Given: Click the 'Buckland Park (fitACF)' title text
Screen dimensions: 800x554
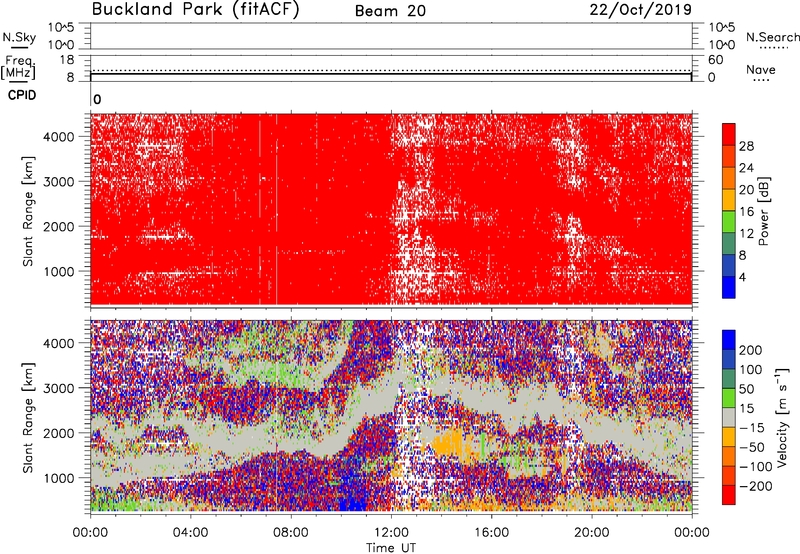Looking at the screenshot, I should (195, 9).
